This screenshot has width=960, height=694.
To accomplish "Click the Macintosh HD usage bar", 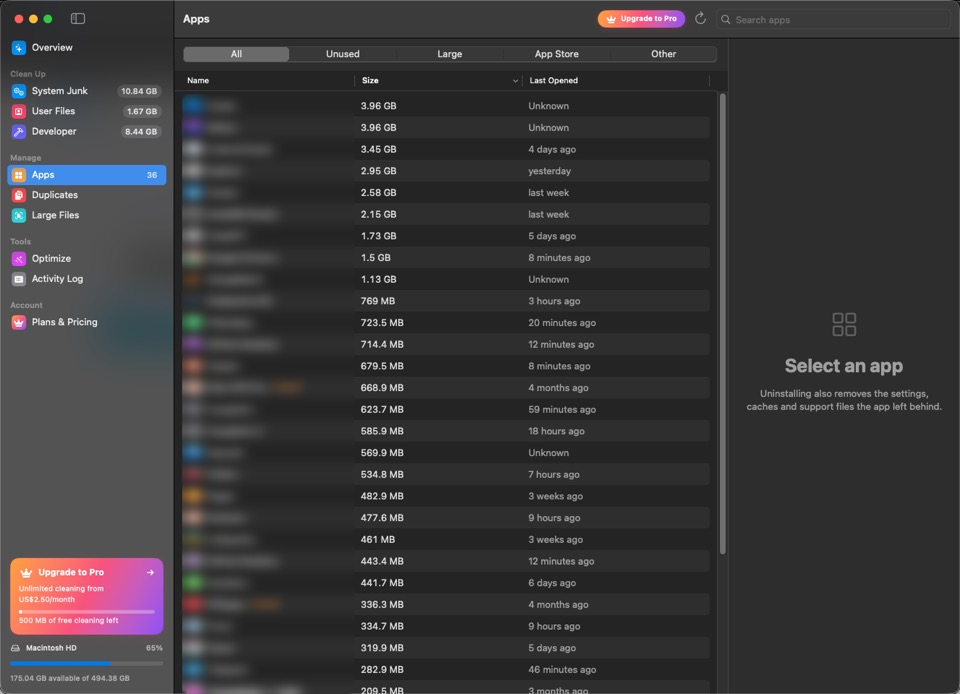I will [x=87, y=663].
